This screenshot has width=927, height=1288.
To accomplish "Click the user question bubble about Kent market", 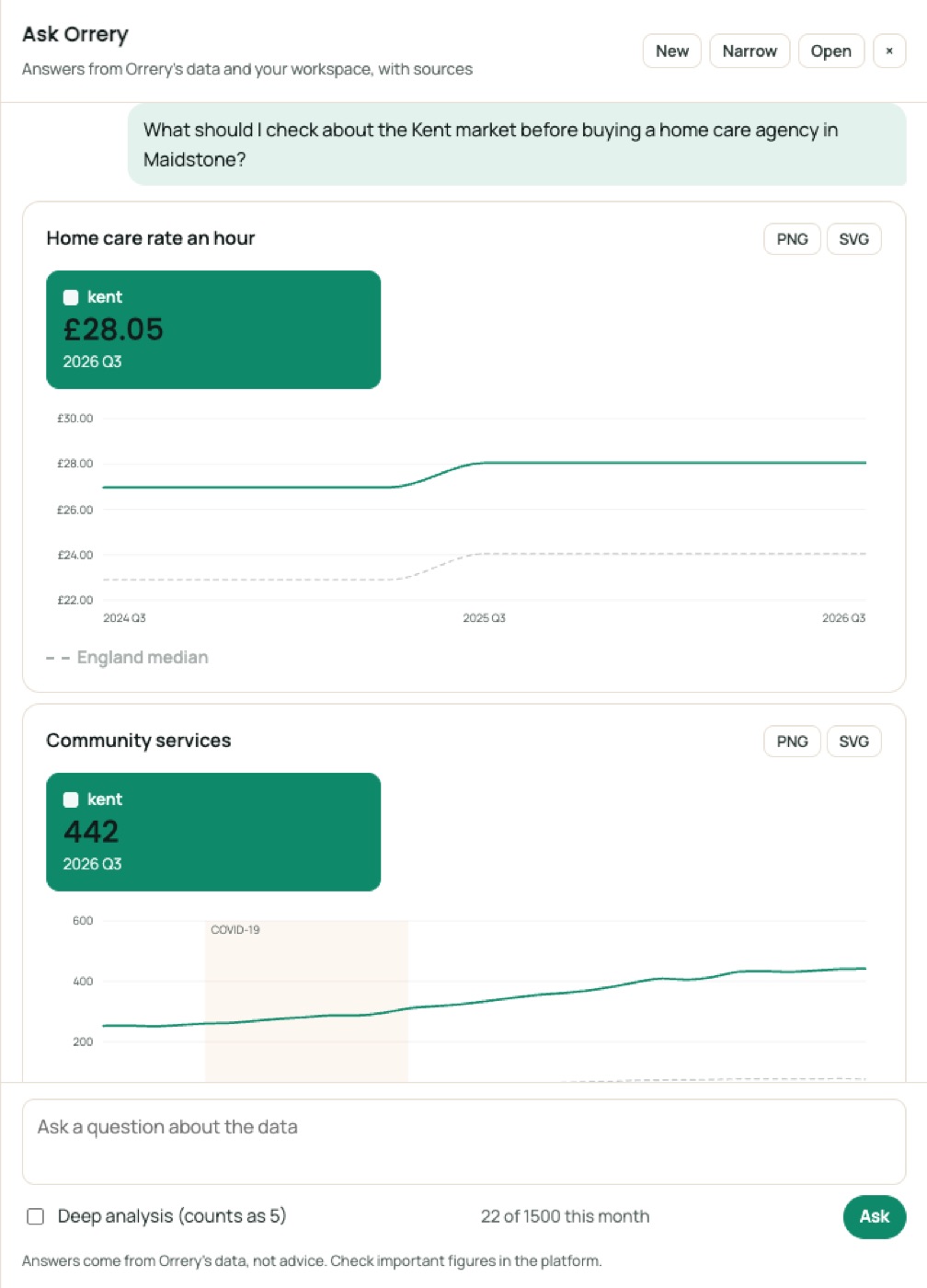I will click(517, 144).
